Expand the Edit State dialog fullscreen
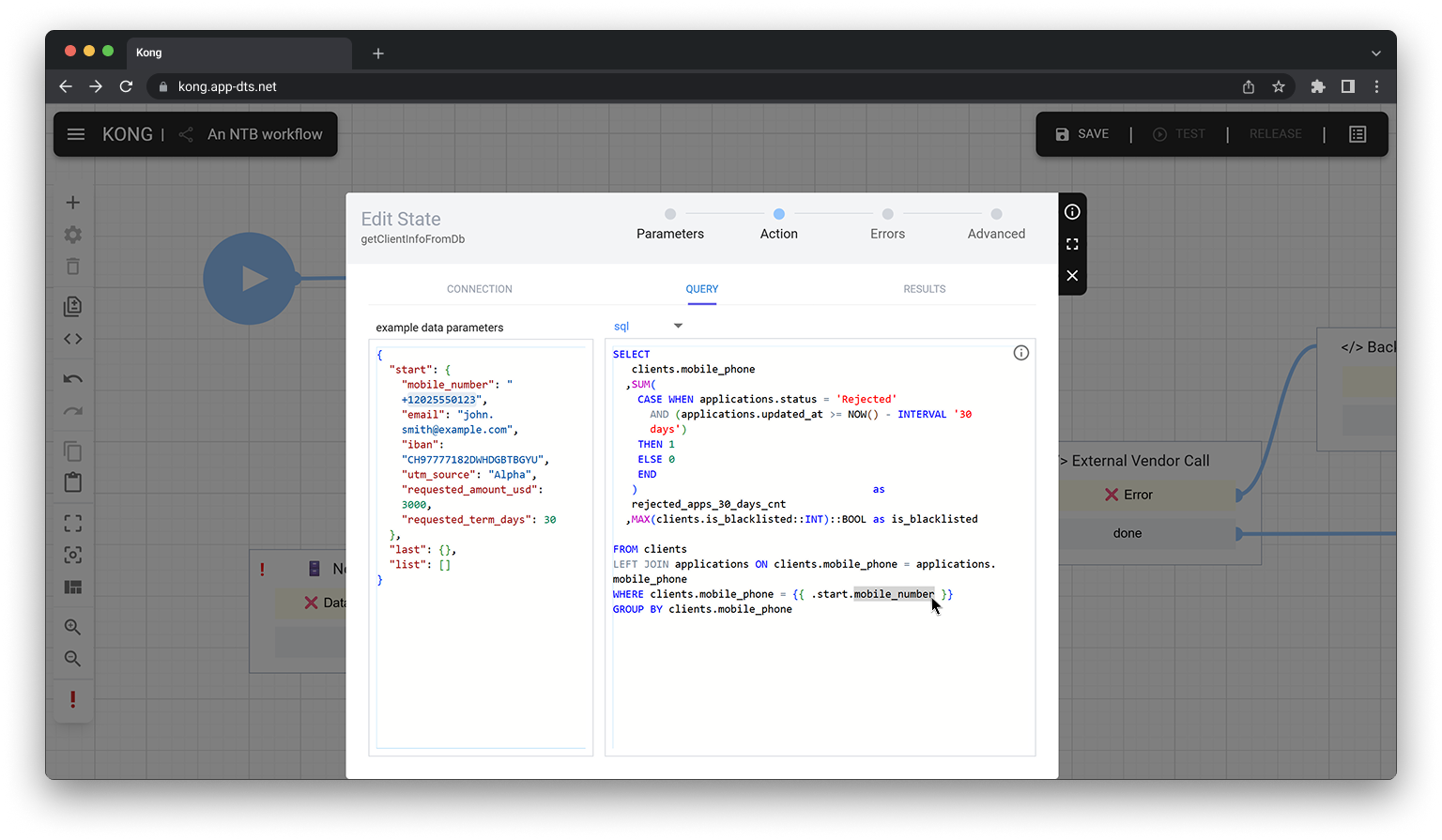Screen dimensions: 1442x840 pyautogui.click(x=1072, y=244)
